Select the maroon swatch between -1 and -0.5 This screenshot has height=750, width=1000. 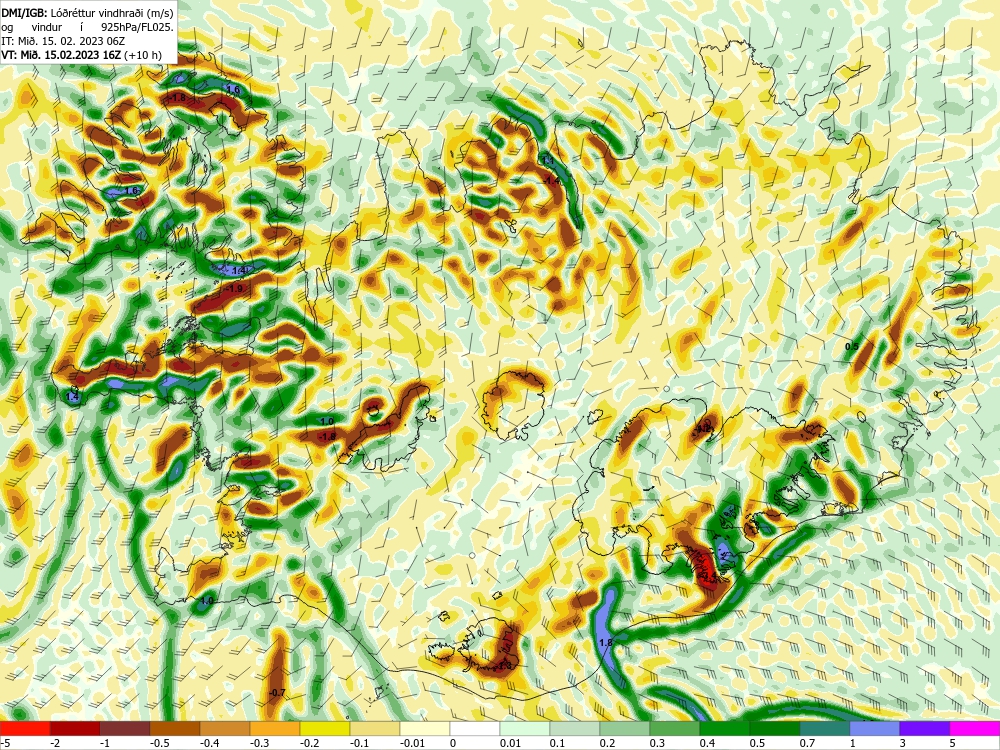coord(125,728)
